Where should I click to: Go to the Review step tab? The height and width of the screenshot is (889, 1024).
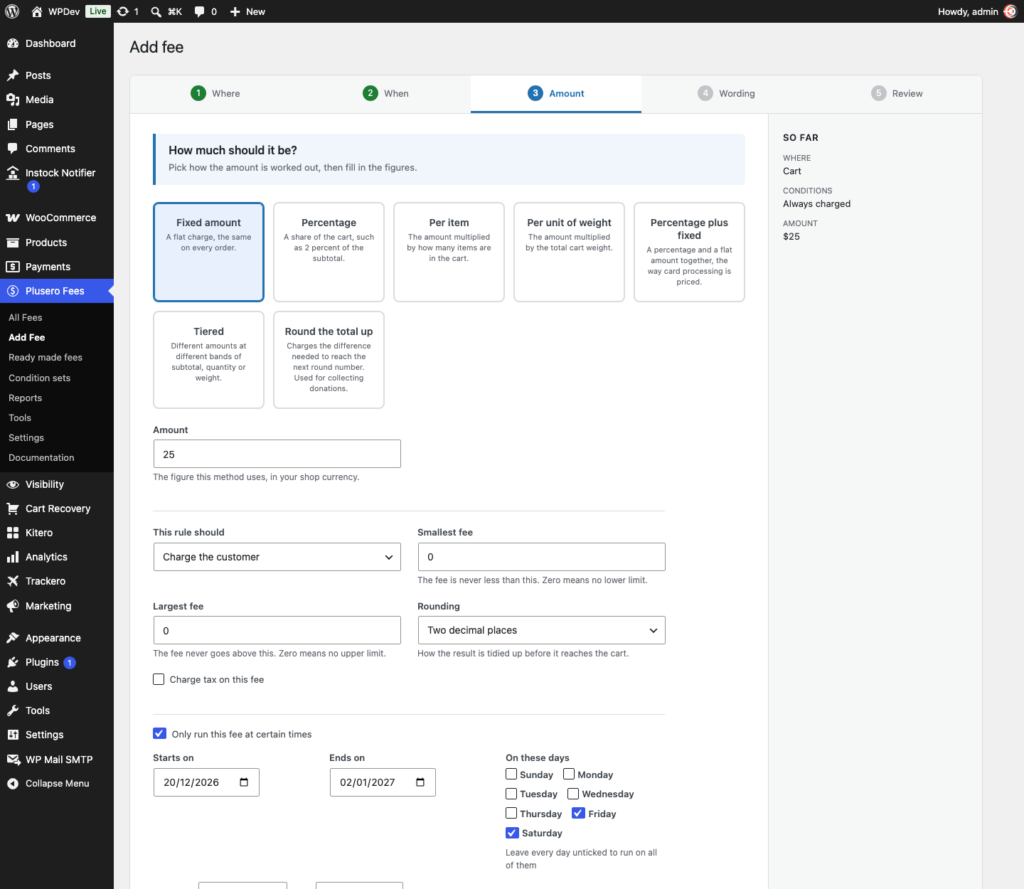coord(897,93)
